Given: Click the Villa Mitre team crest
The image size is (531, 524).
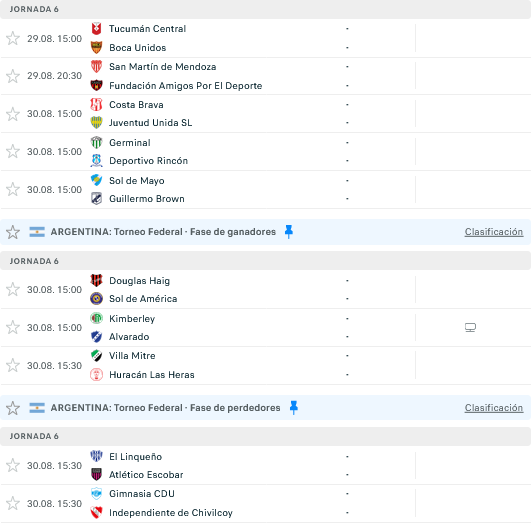Looking at the screenshot, I should pos(97,356).
